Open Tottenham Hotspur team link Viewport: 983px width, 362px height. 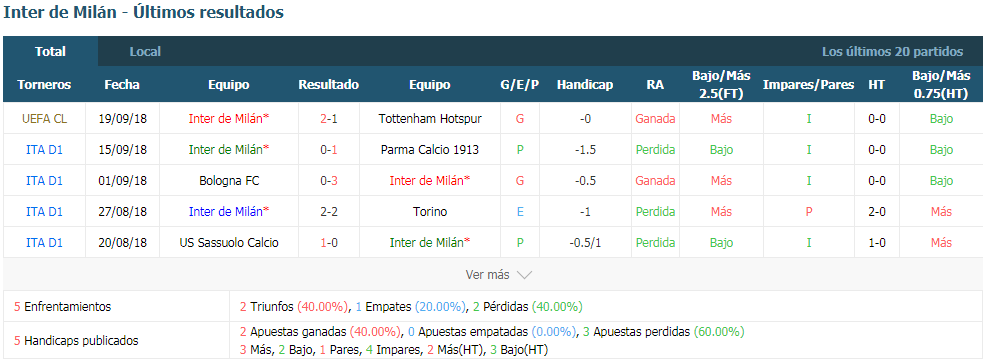click(429, 119)
